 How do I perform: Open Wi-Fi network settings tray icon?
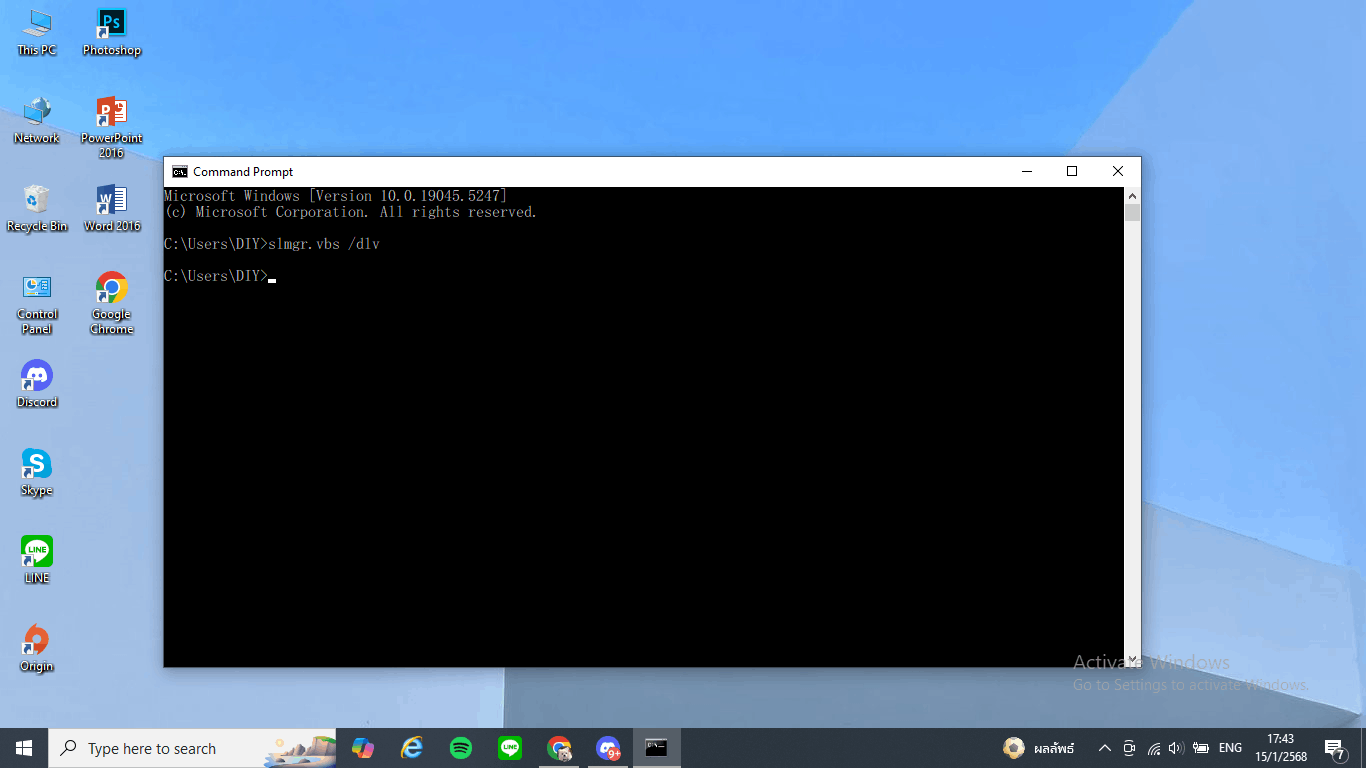(x=1153, y=748)
